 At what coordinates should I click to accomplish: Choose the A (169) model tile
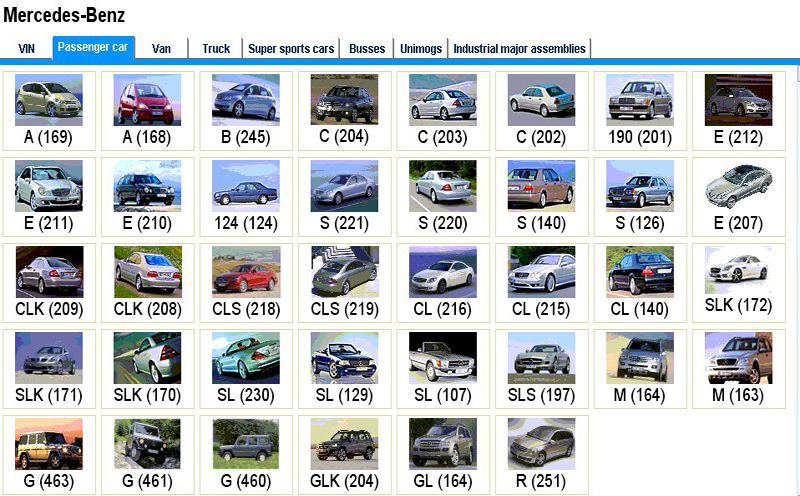tap(49, 111)
